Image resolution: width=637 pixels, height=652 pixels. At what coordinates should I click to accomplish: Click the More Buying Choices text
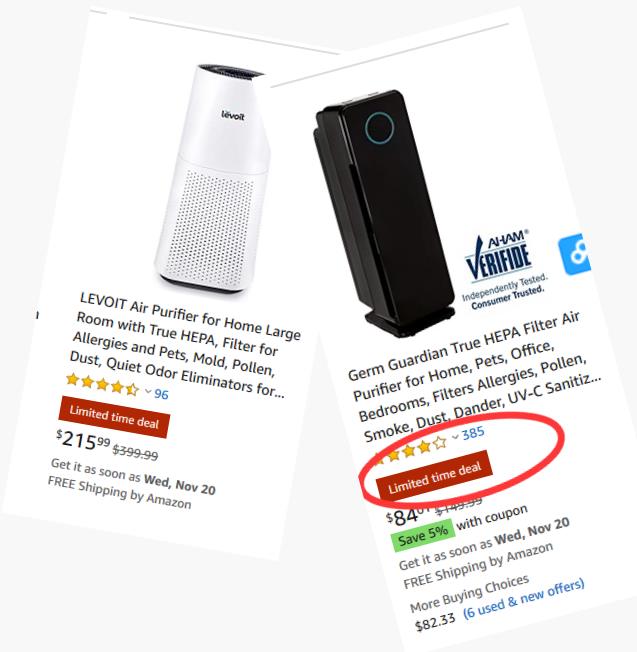click(470, 593)
